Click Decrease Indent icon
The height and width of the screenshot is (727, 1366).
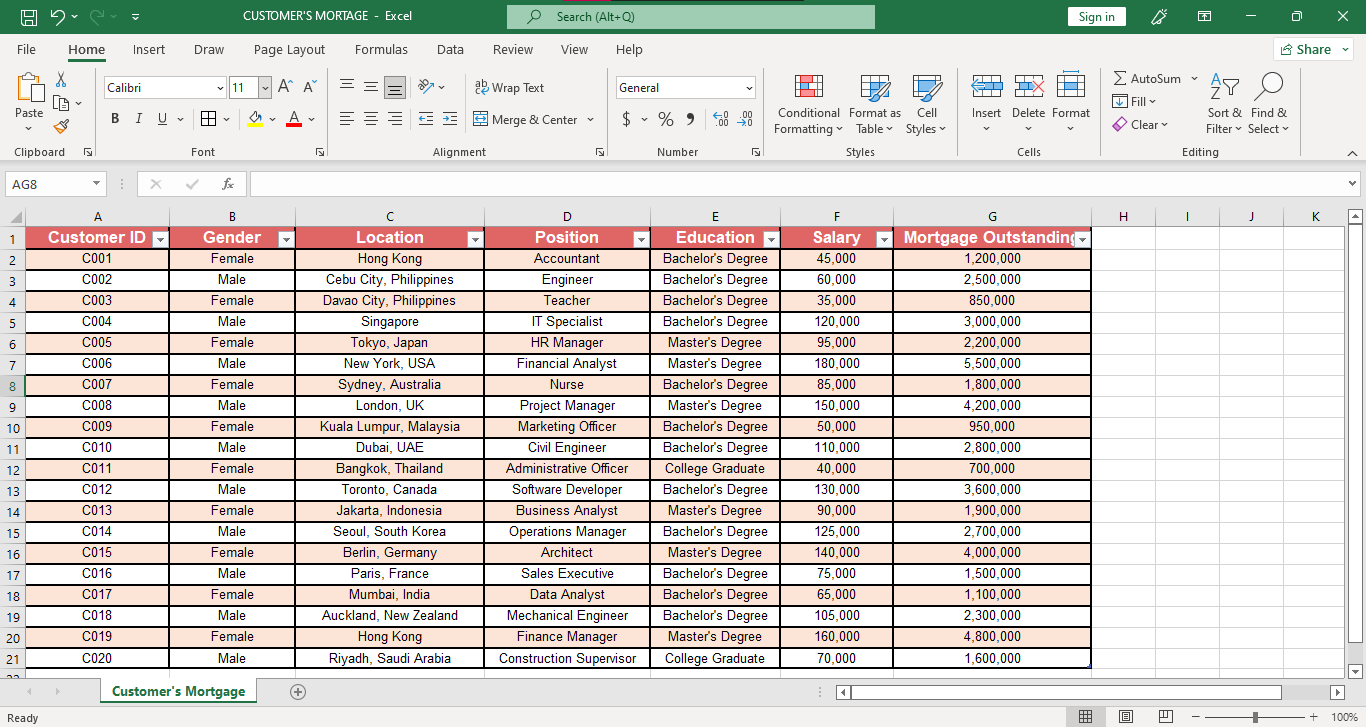pos(425,119)
